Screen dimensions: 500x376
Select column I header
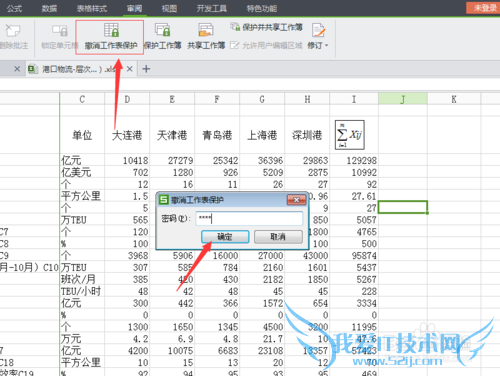[354, 99]
